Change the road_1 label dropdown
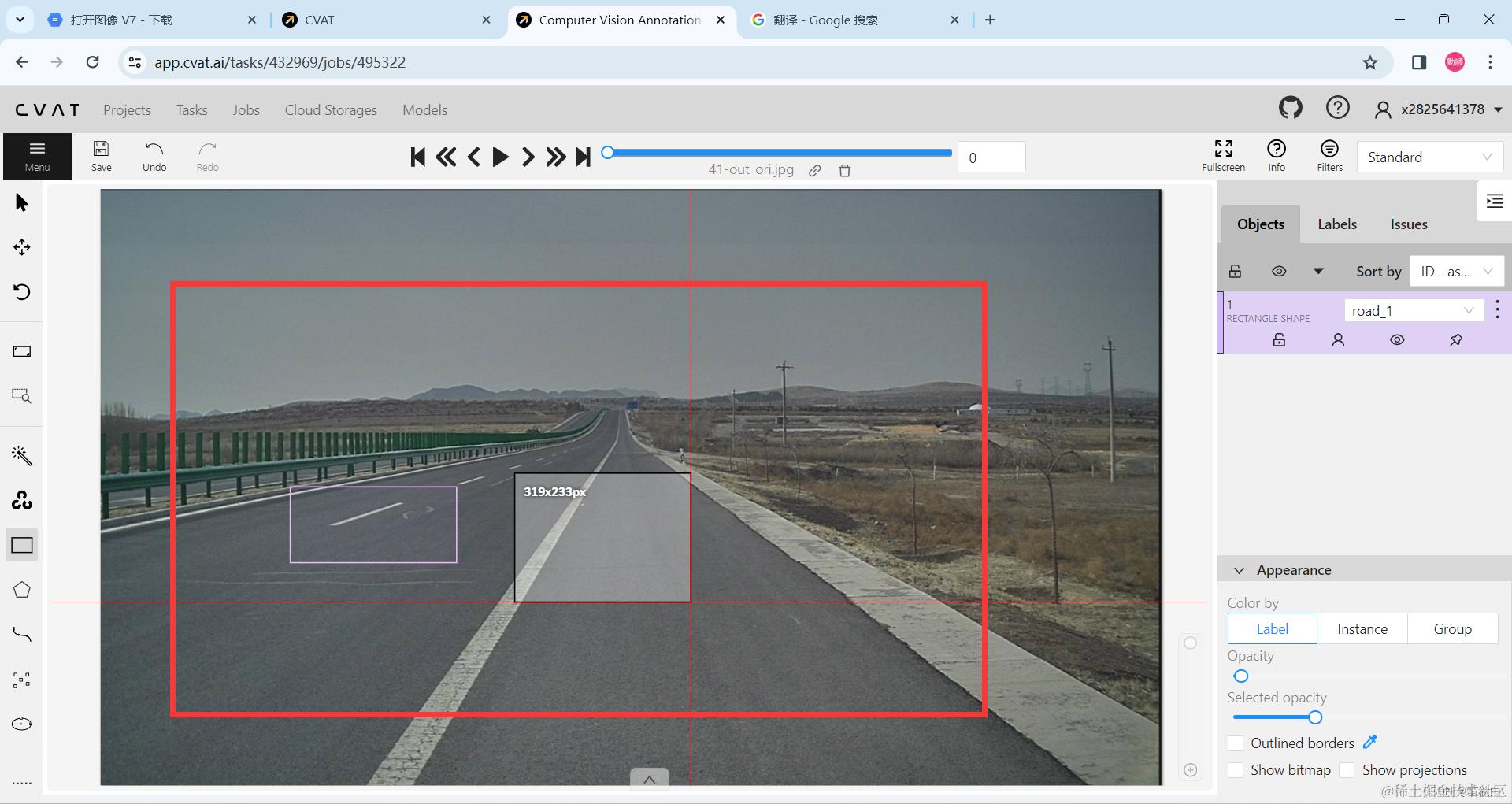Screen dimensions: 1512x804 1414,310
